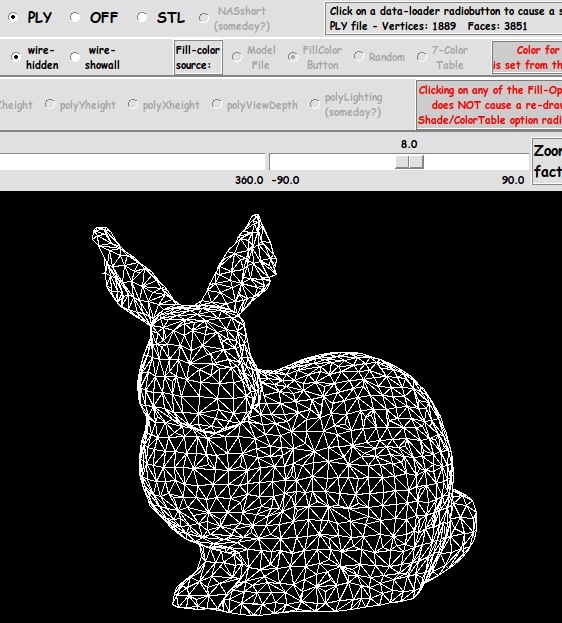
Task: Click the 'Faces: 3851' text
Action: click(x=497, y=26)
